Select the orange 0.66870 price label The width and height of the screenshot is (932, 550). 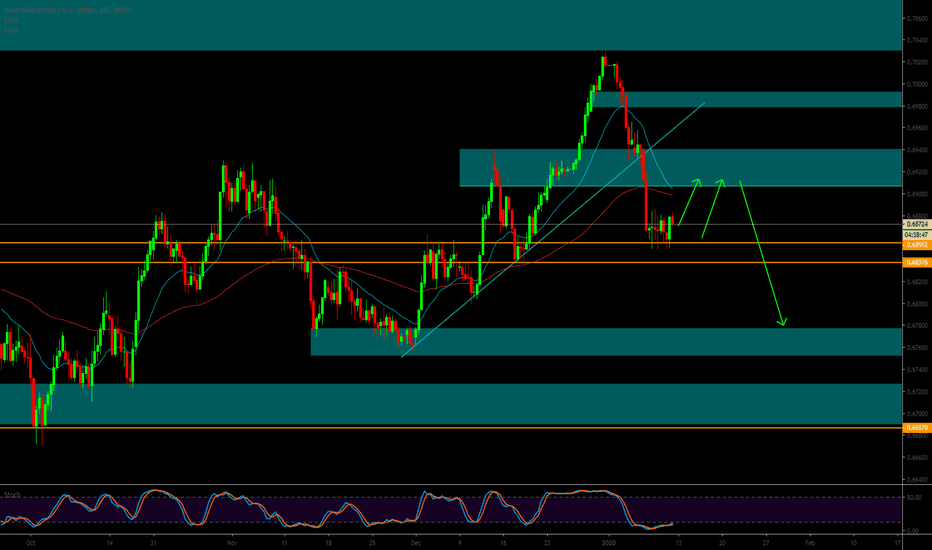coord(916,427)
